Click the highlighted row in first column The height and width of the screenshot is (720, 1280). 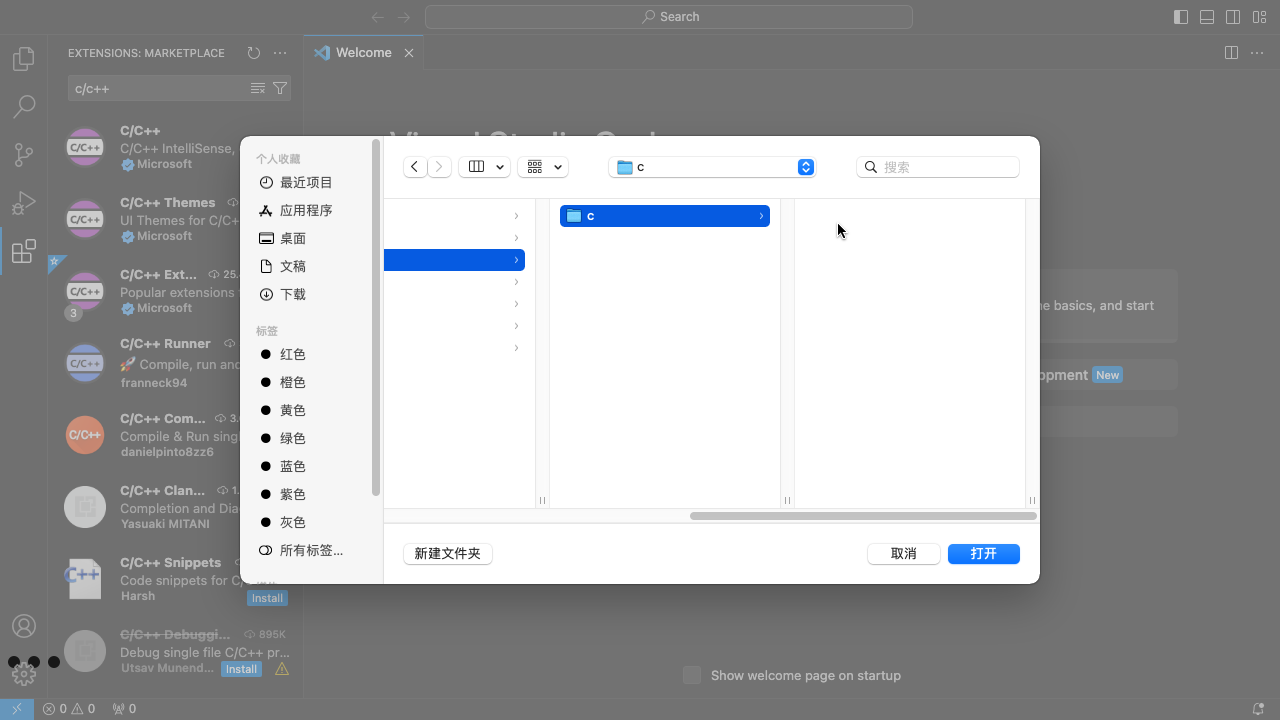(x=454, y=260)
